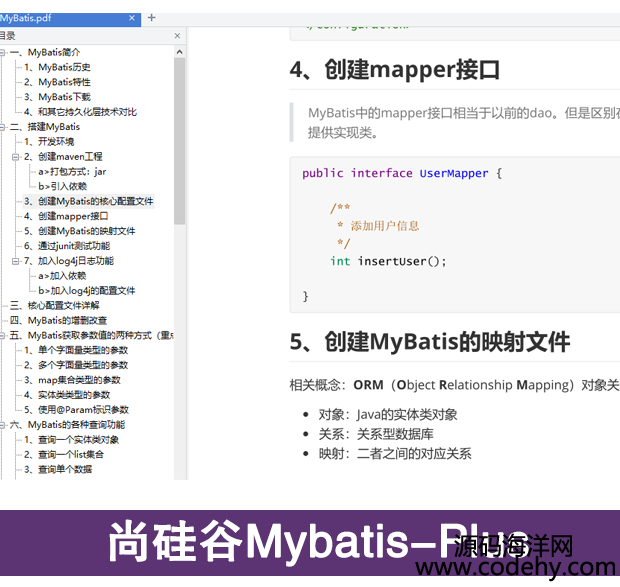Image resolution: width=620 pixels, height=587 pixels.
Task: Select 六、MyBatis的各种查询功能 bookmark
Action: point(67,425)
